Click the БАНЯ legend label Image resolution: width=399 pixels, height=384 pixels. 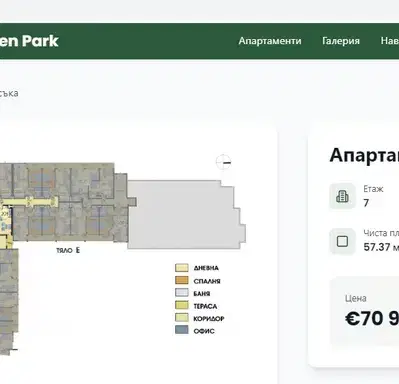(x=202, y=293)
